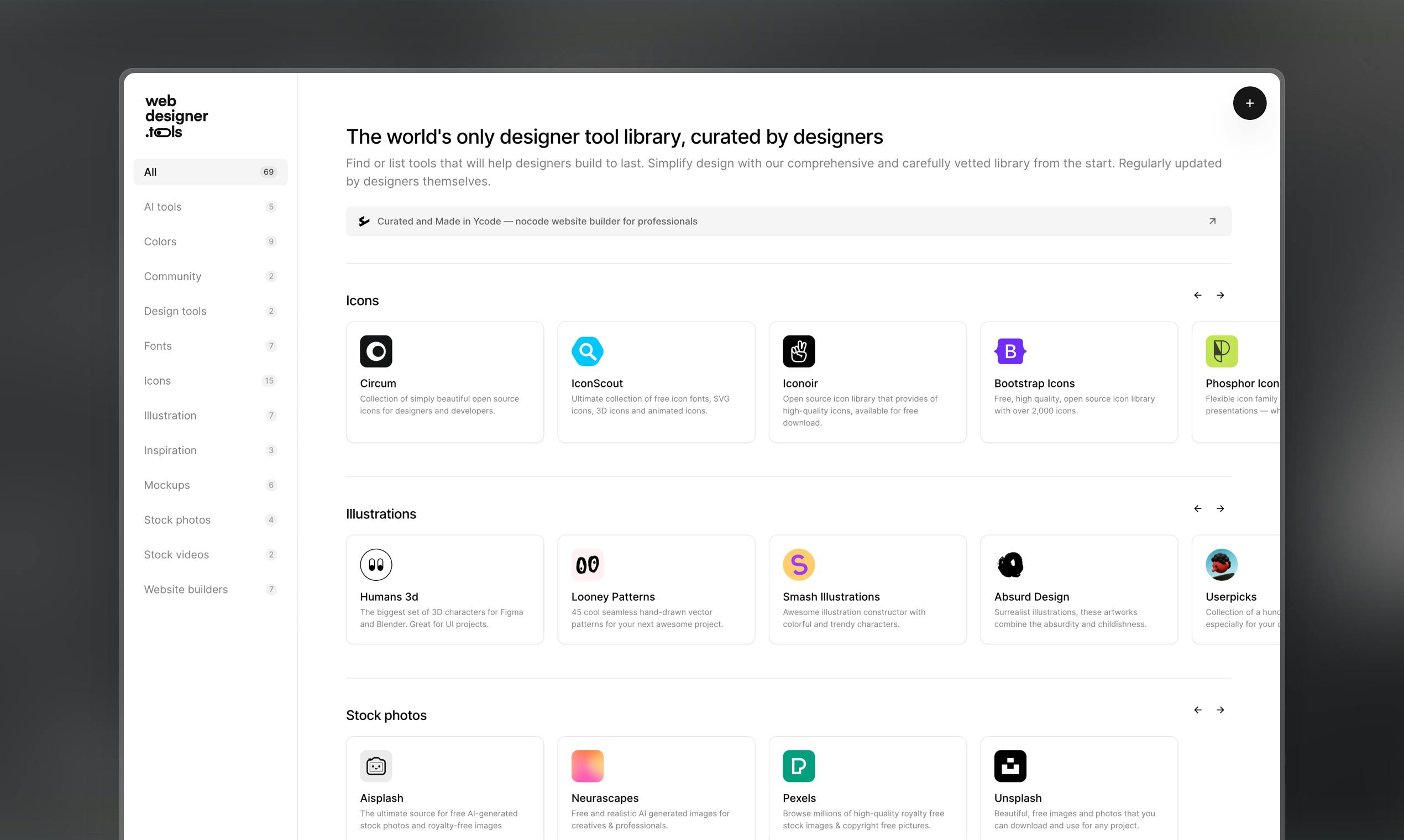Show previous Stock photos items

pos(1198,710)
